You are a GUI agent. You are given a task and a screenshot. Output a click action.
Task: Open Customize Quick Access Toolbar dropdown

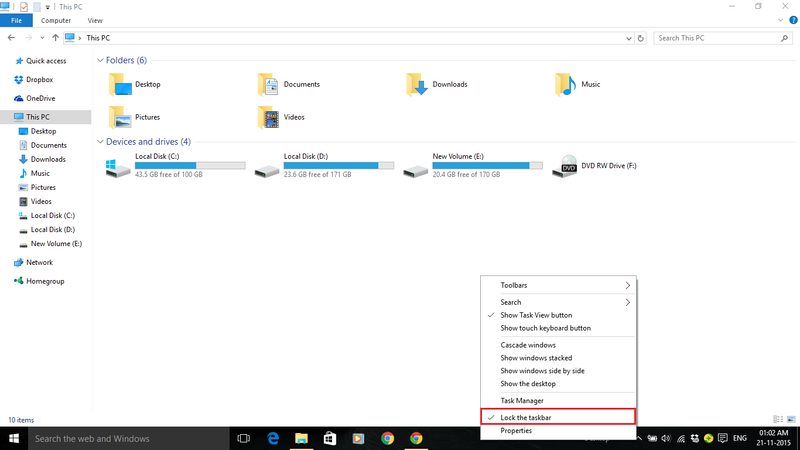(x=47, y=7)
